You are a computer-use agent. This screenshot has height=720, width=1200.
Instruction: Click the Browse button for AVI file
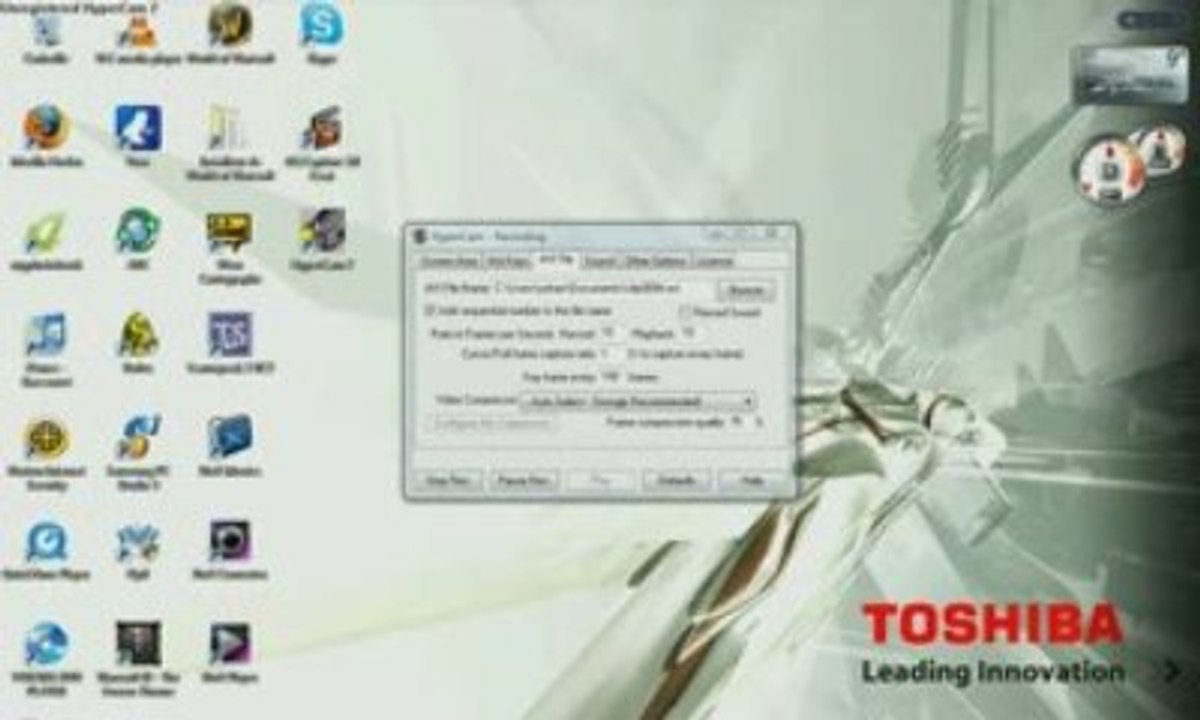[x=746, y=290]
